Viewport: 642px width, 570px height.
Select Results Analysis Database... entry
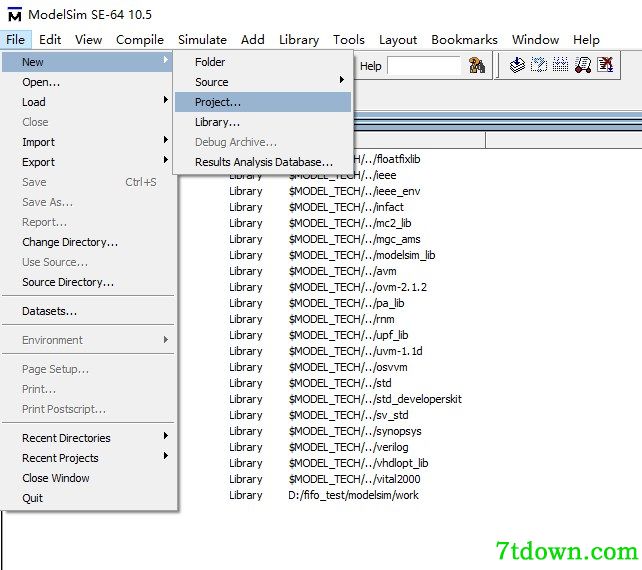pos(264,162)
